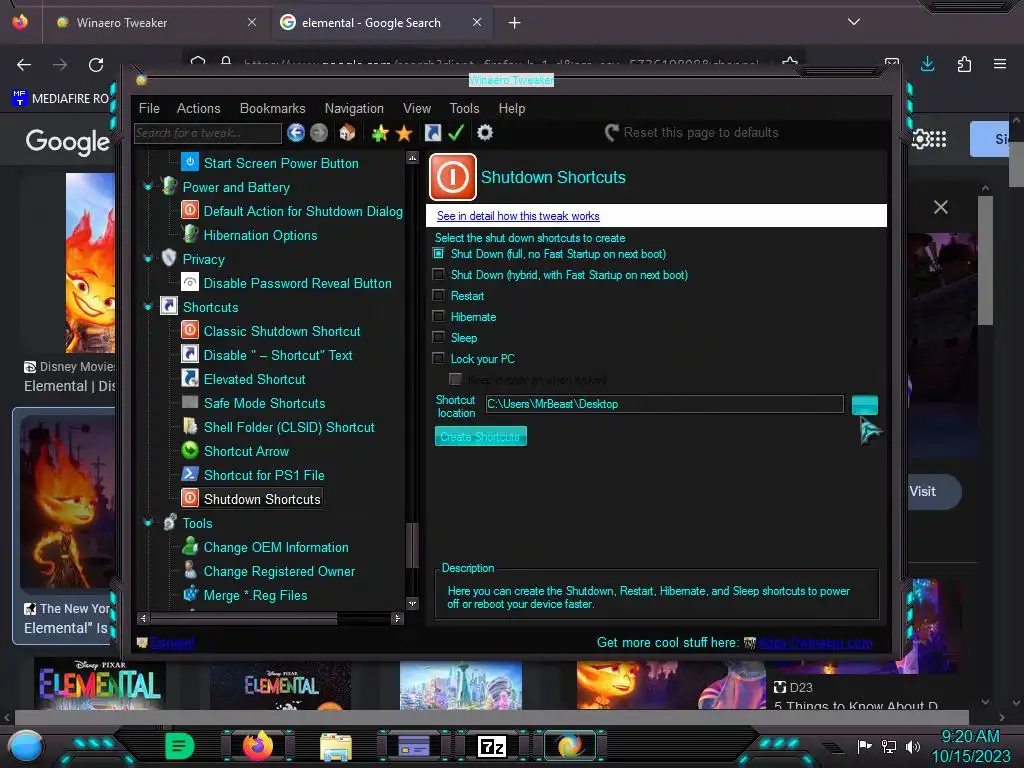Open the winaero.com link

coord(815,643)
